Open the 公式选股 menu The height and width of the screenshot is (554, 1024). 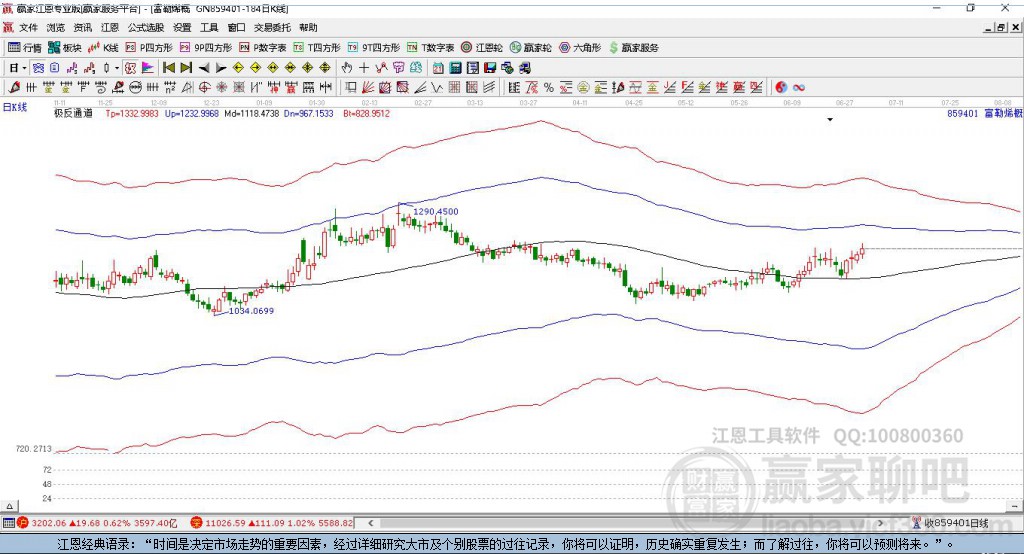click(146, 27)
